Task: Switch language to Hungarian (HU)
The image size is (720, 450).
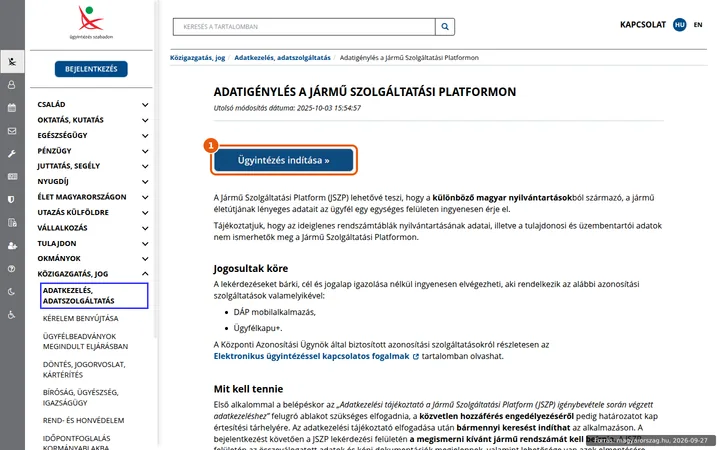Action: (x=680, y=25)
